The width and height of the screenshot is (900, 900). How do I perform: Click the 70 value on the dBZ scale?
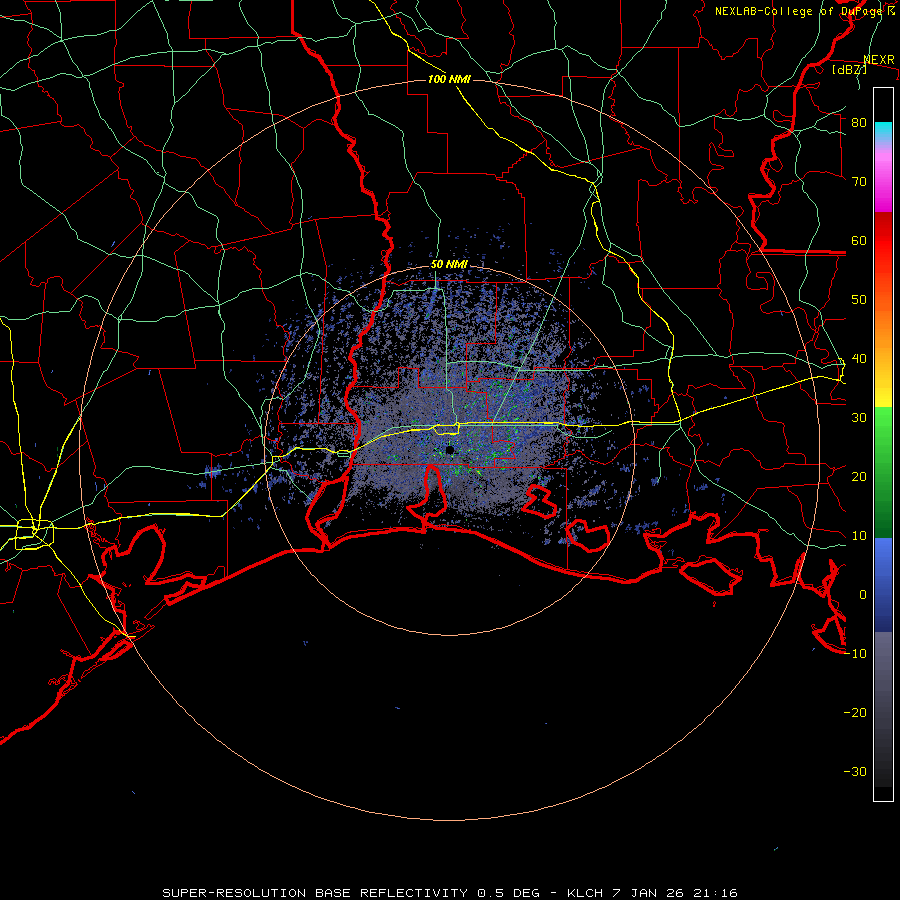tap(859, 182)
